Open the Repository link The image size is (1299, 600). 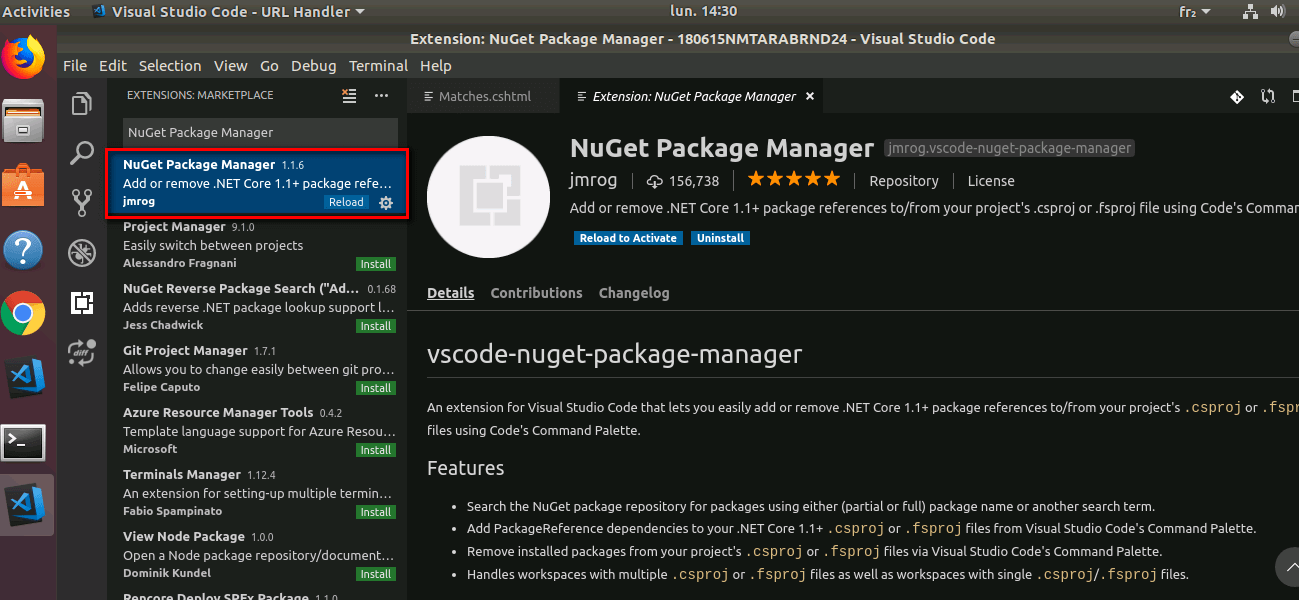(x=903, y=181)
